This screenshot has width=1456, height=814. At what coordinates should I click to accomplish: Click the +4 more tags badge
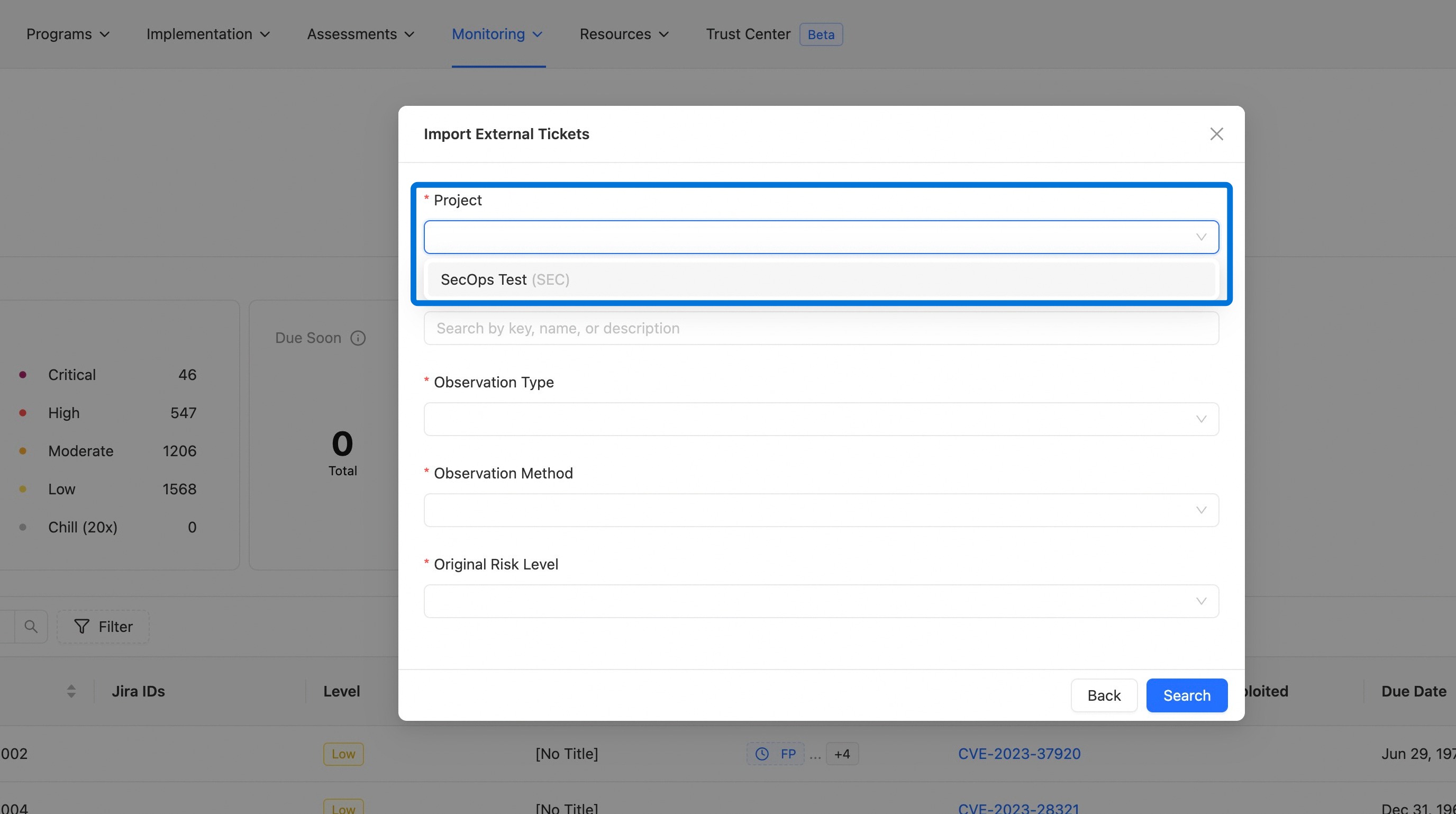click(x=842, y=754)
